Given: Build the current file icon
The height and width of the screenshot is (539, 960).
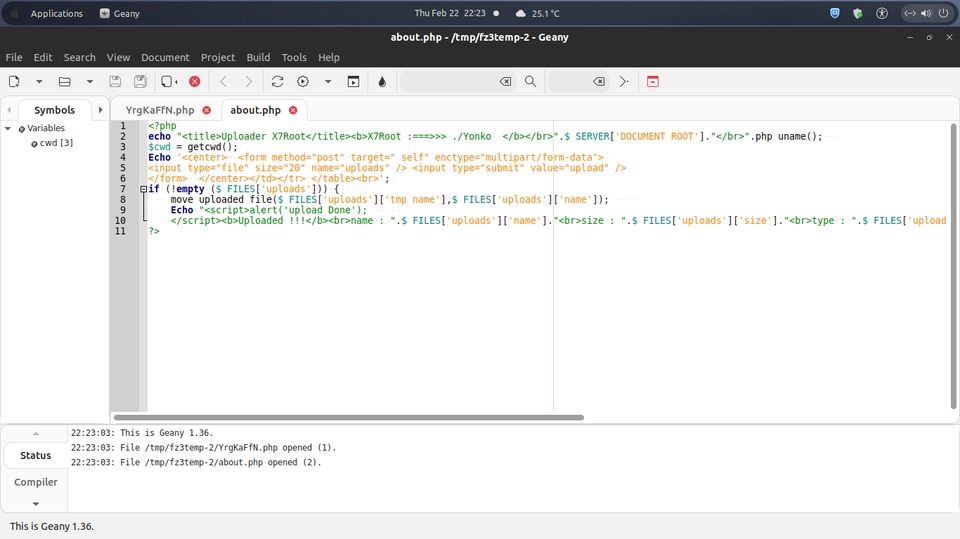Looking at the screenshot, I should point(303,81).
